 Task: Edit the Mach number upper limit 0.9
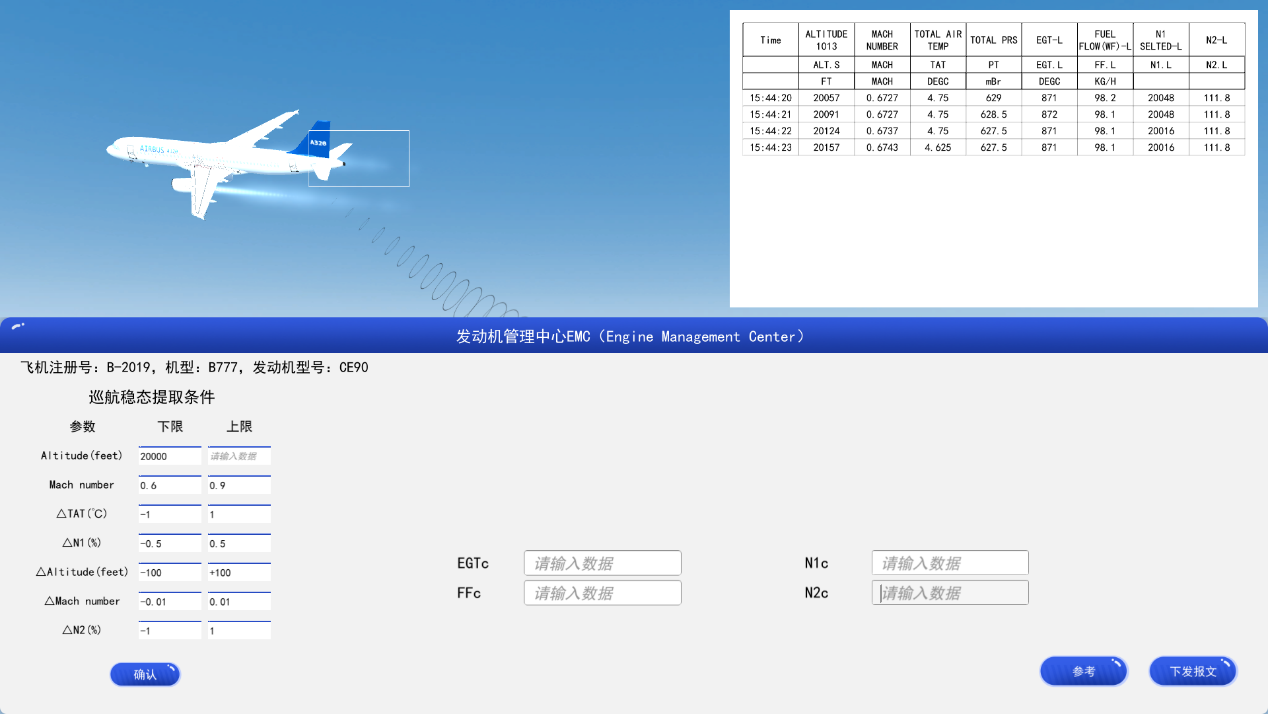(x=238, y=485)
